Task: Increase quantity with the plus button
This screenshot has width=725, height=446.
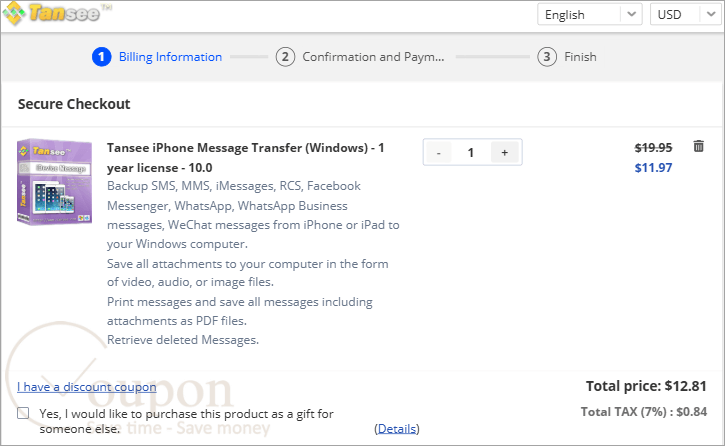Action: tap(504, 153)
